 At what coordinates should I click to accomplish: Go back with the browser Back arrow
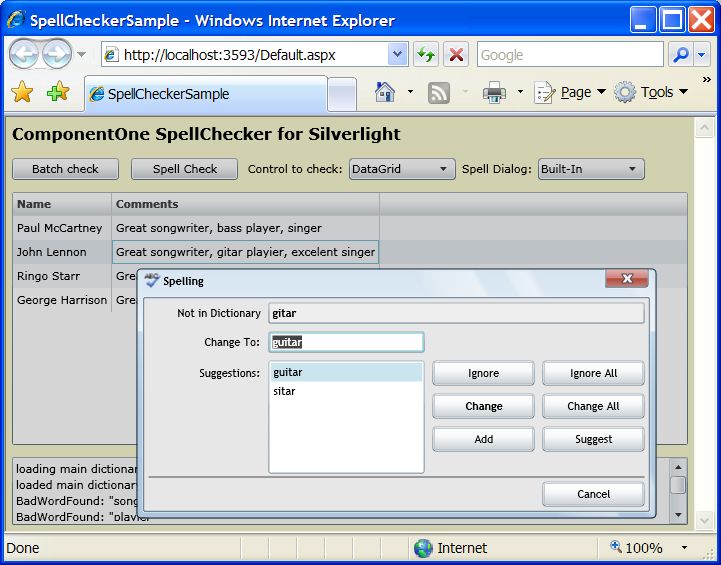[24, 54]
